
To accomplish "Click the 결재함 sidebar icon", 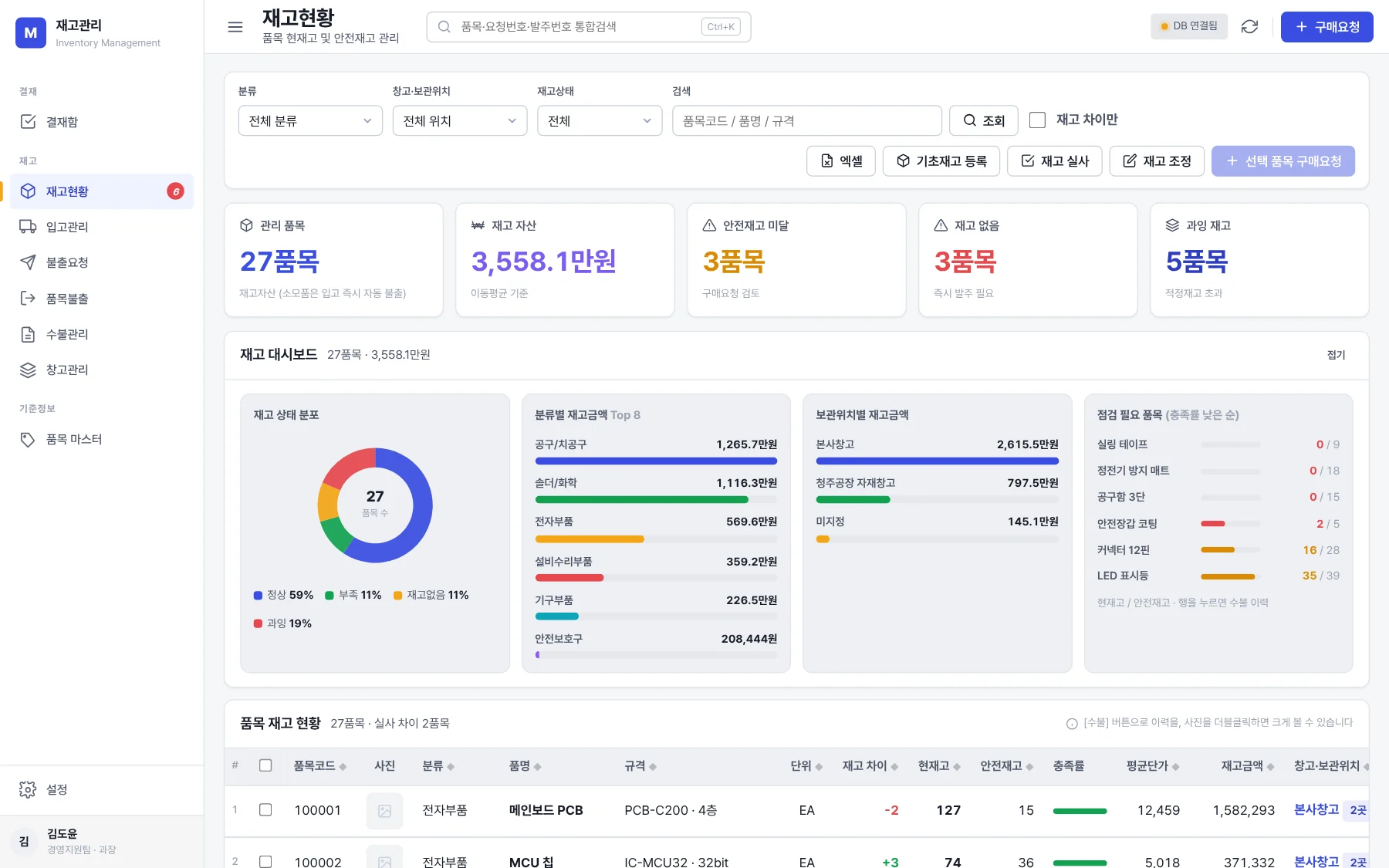I will (x=28, y=122).
